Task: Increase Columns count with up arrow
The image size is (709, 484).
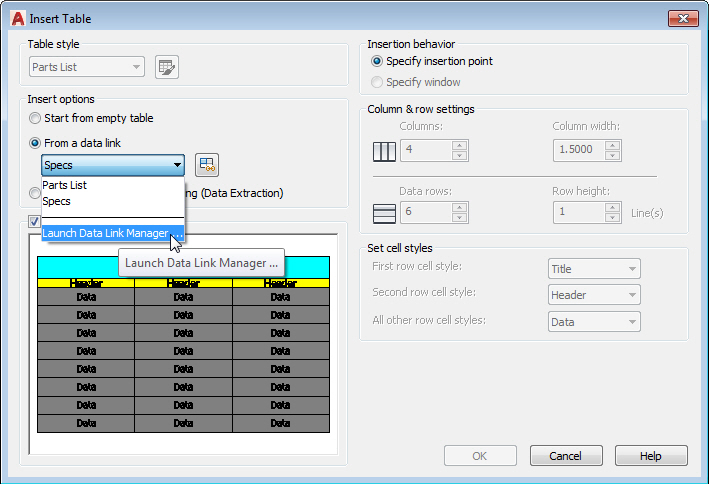Action: click(x=459, y=146)
